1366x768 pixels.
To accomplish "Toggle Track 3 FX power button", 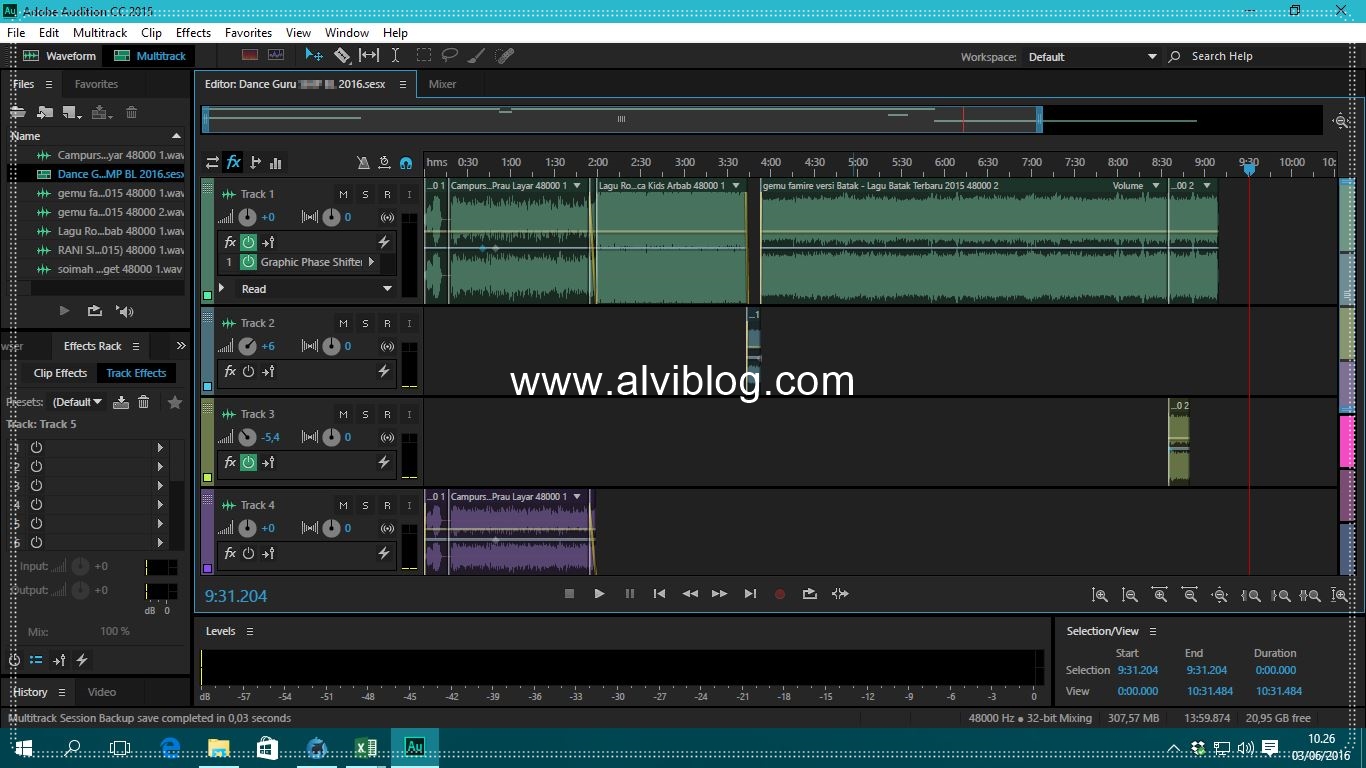I will coord(248,462).
